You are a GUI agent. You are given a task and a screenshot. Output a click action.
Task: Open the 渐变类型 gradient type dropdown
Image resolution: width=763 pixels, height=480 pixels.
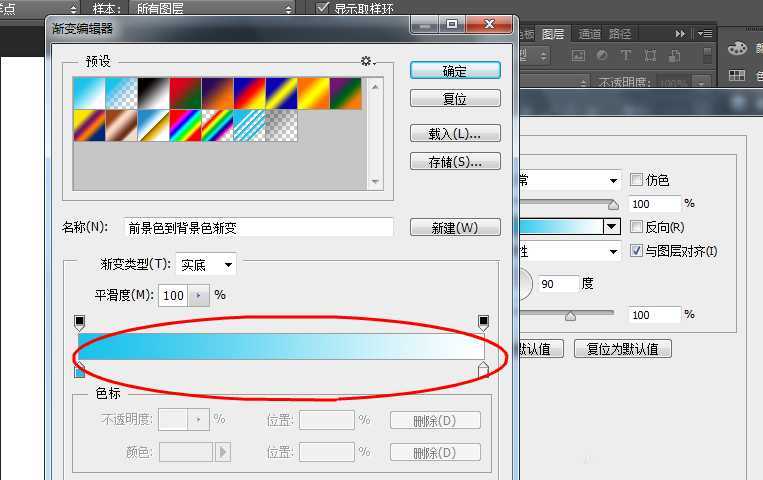click(206, 265)
